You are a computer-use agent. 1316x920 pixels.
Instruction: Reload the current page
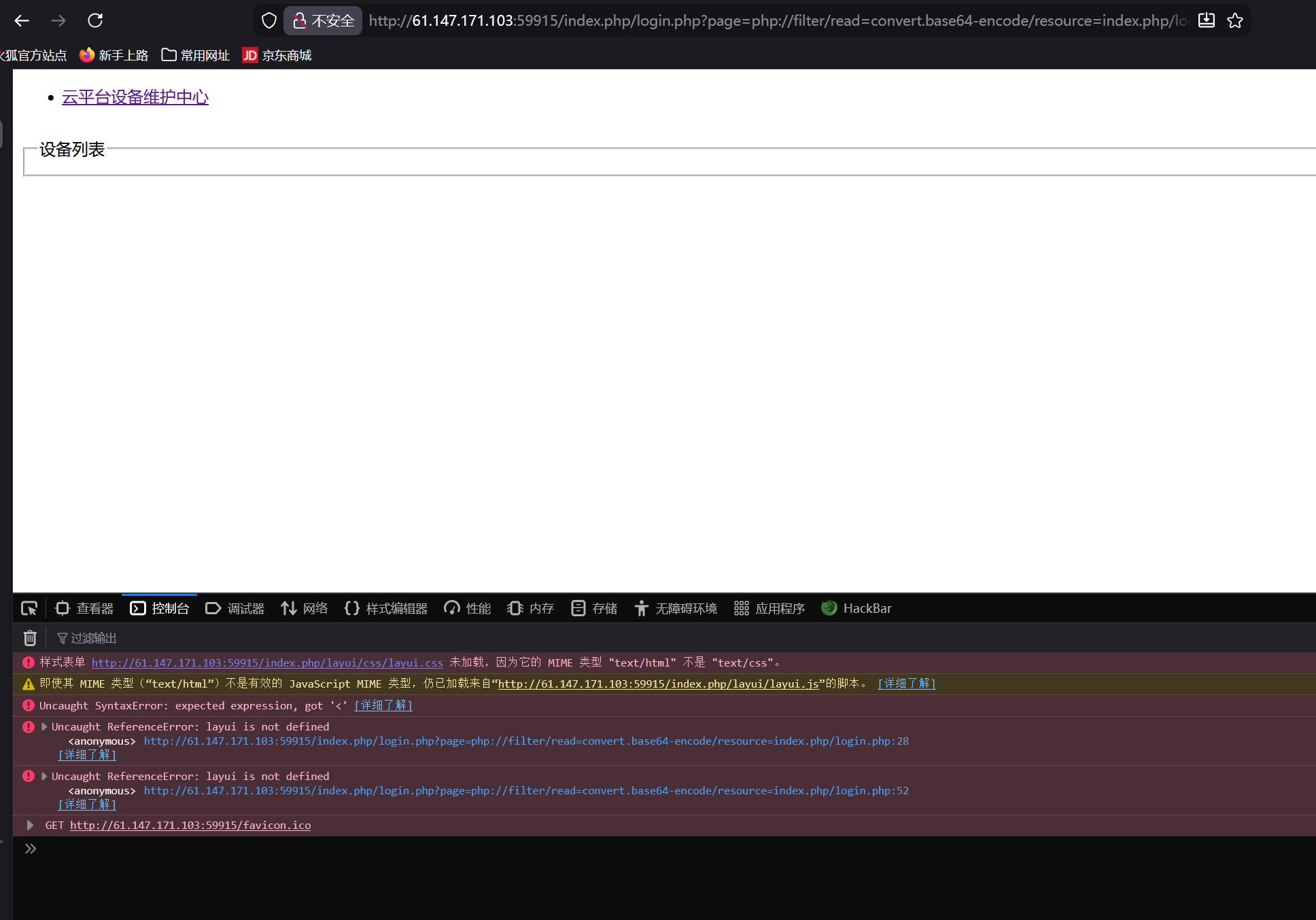95,20
